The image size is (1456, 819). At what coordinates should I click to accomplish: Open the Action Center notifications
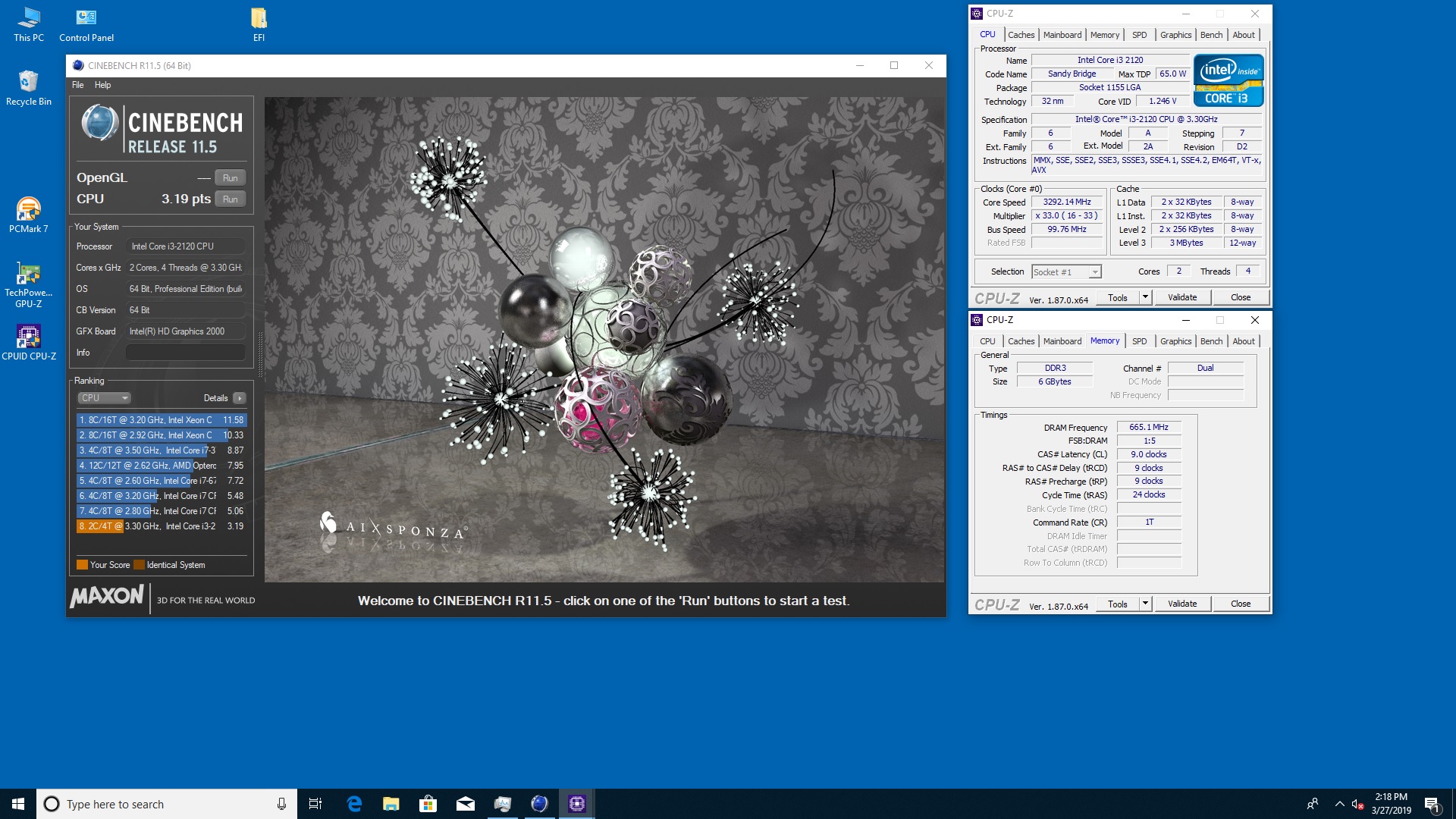click(1432, 804)
